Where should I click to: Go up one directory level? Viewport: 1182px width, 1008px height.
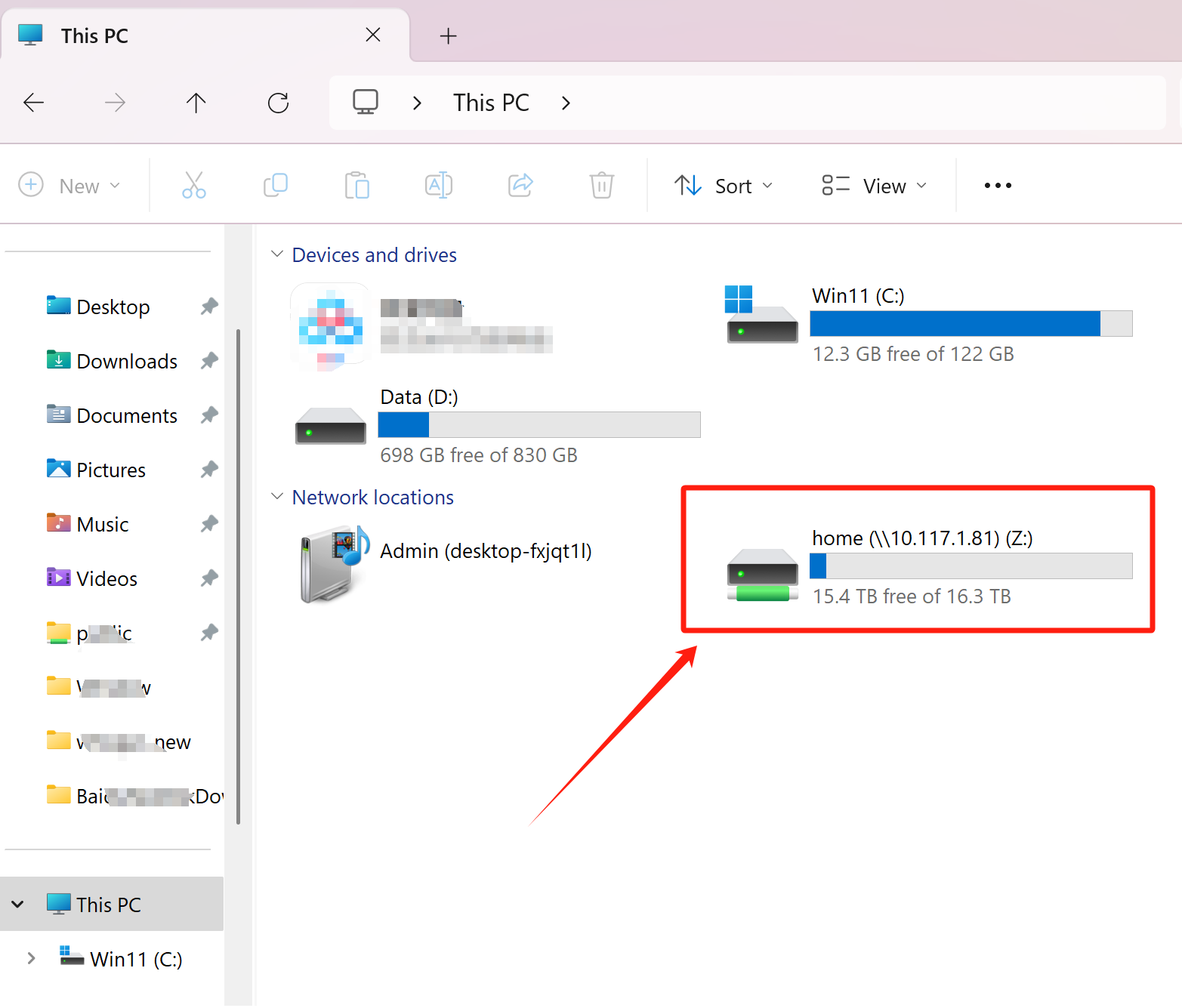(x=196, y=103)
